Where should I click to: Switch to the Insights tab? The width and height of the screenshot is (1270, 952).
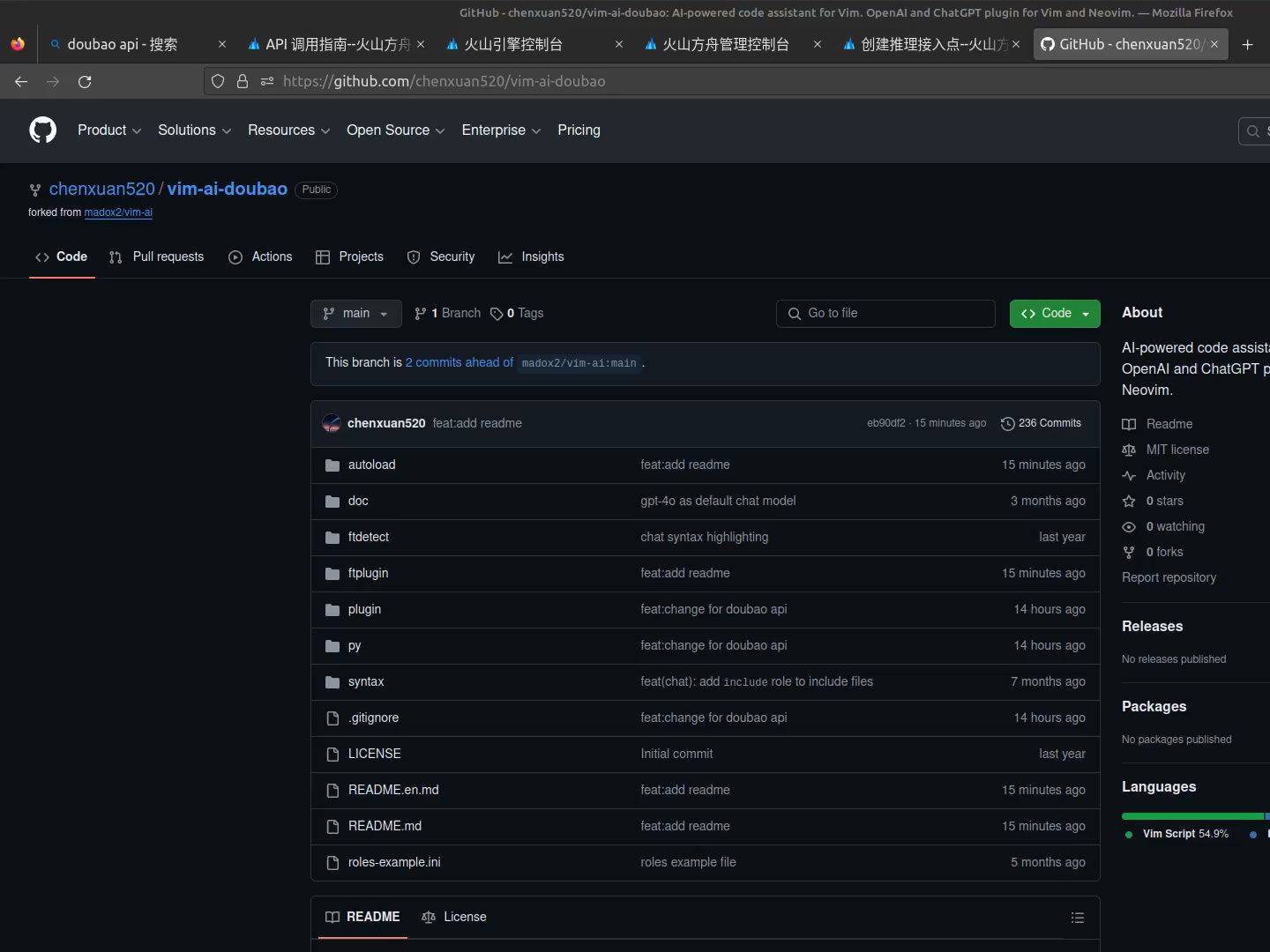pos(531,257)
